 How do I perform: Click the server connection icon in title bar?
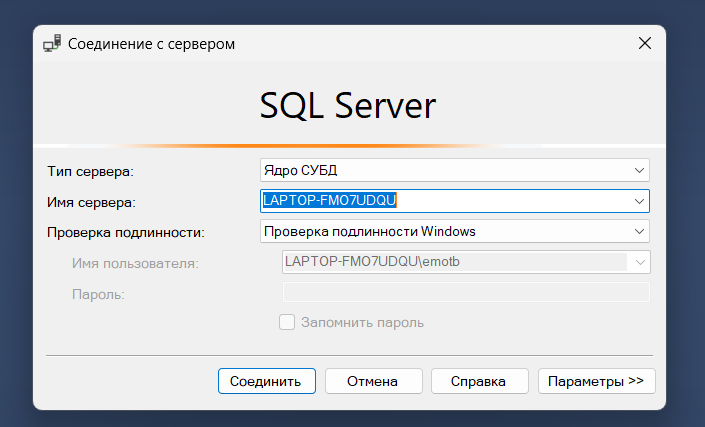click(x=52, y=44)
